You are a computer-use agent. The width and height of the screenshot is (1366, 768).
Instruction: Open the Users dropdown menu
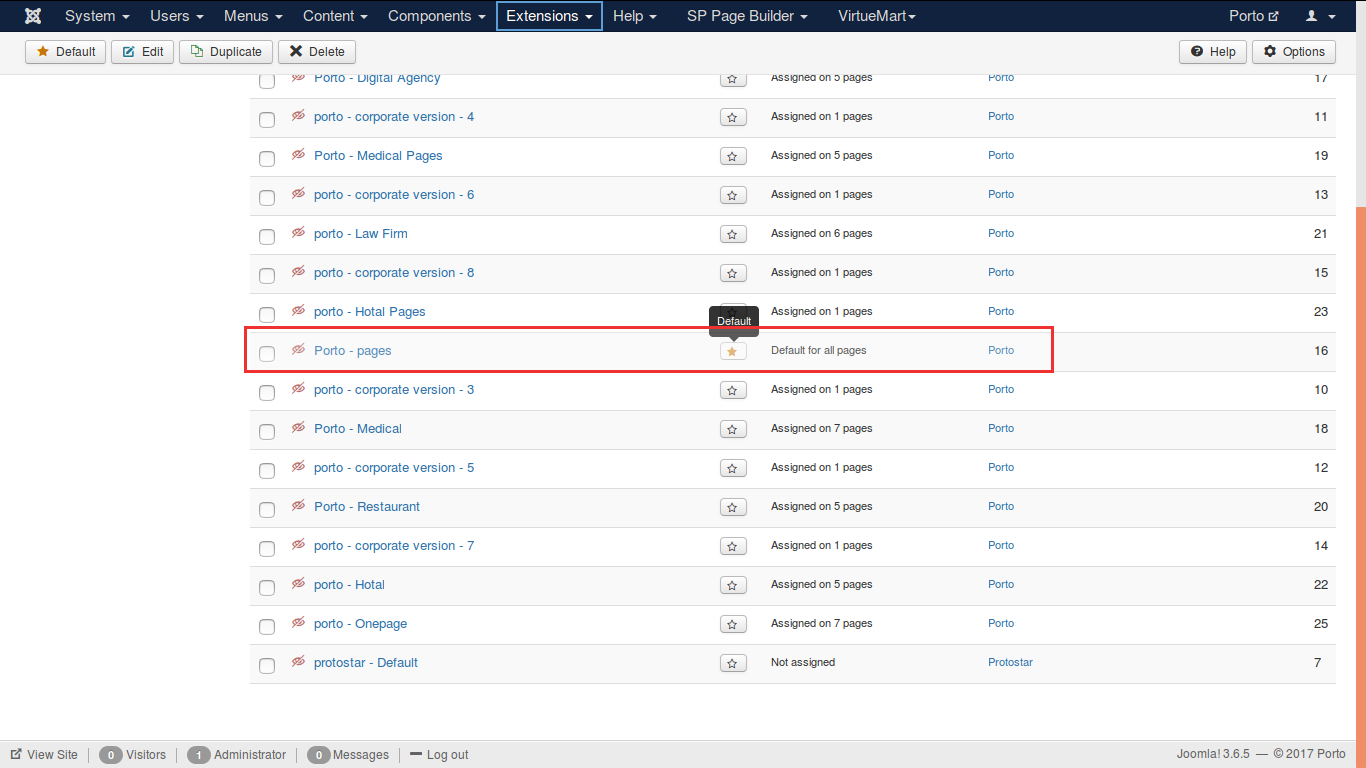pos(177,16)
